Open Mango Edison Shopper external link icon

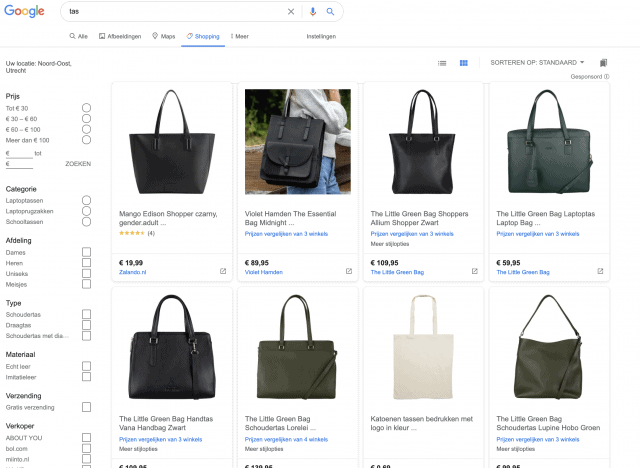click(x=223, y=271)
